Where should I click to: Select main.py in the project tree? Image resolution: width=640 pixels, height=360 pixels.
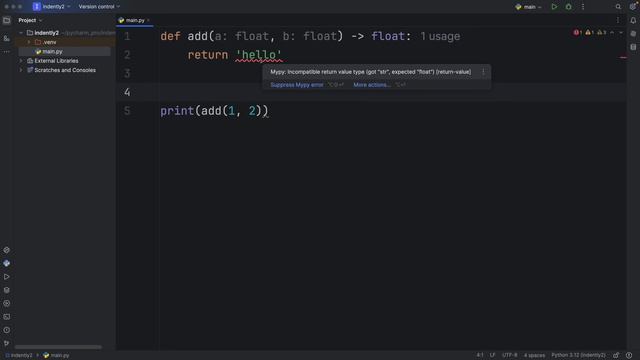pyautogui.click(x=64, y=51)
